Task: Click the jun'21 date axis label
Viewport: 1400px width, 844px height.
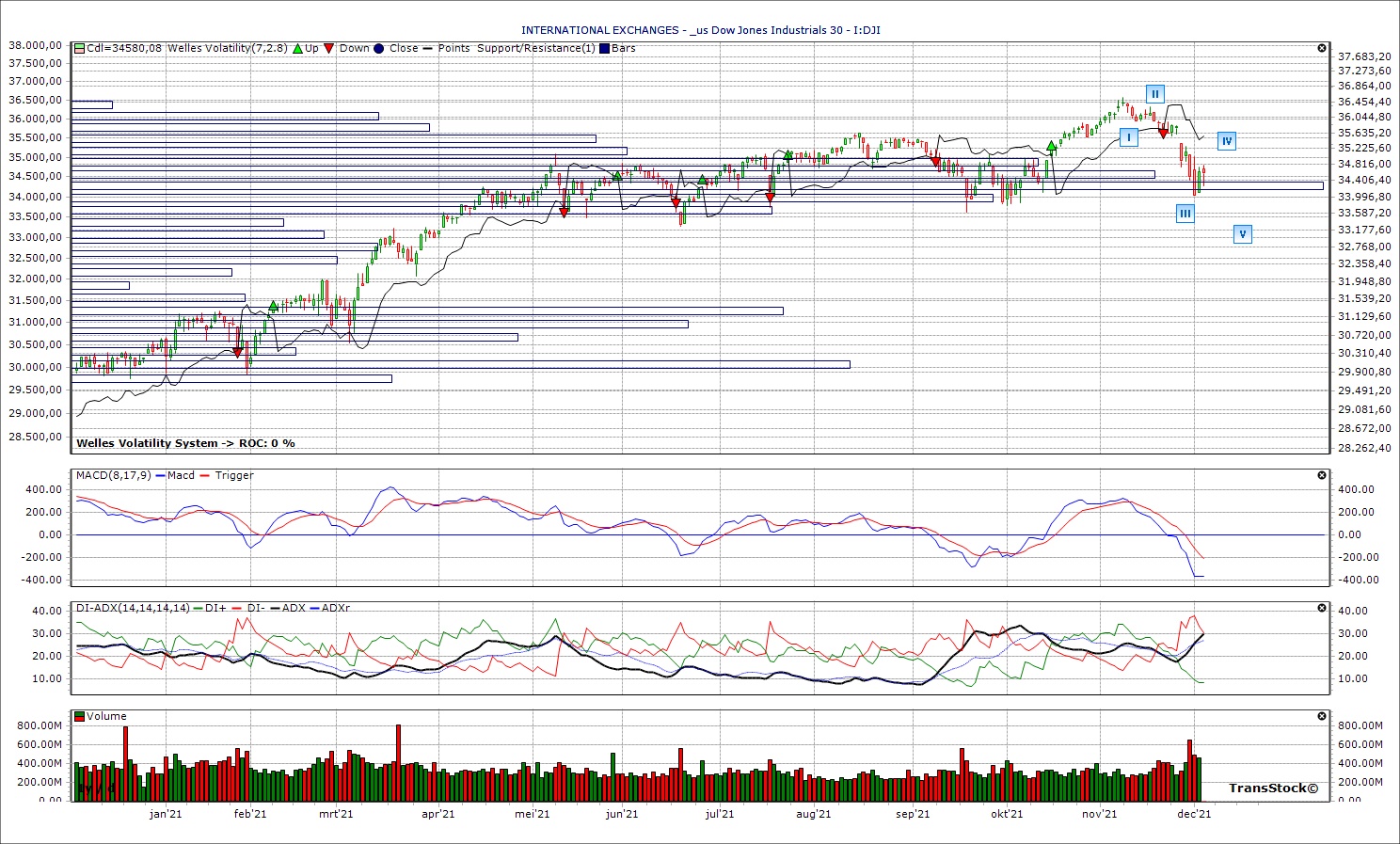Action: [622, 814]
